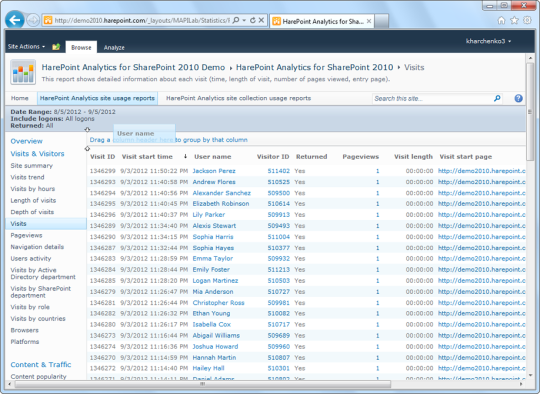Open the Site summary report
The image size is (540, 394).
[32, 166]
